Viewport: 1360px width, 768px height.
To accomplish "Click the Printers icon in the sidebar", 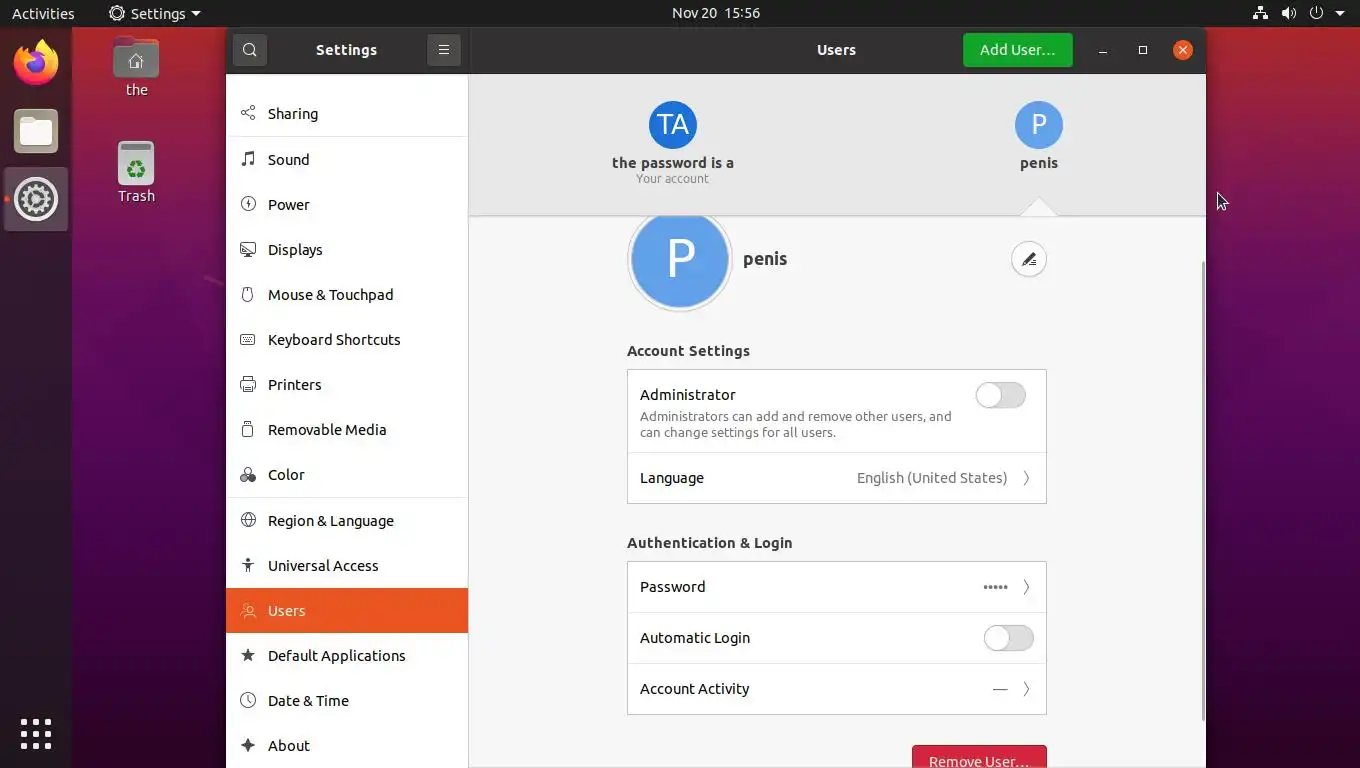I will [x=248, y=384].
